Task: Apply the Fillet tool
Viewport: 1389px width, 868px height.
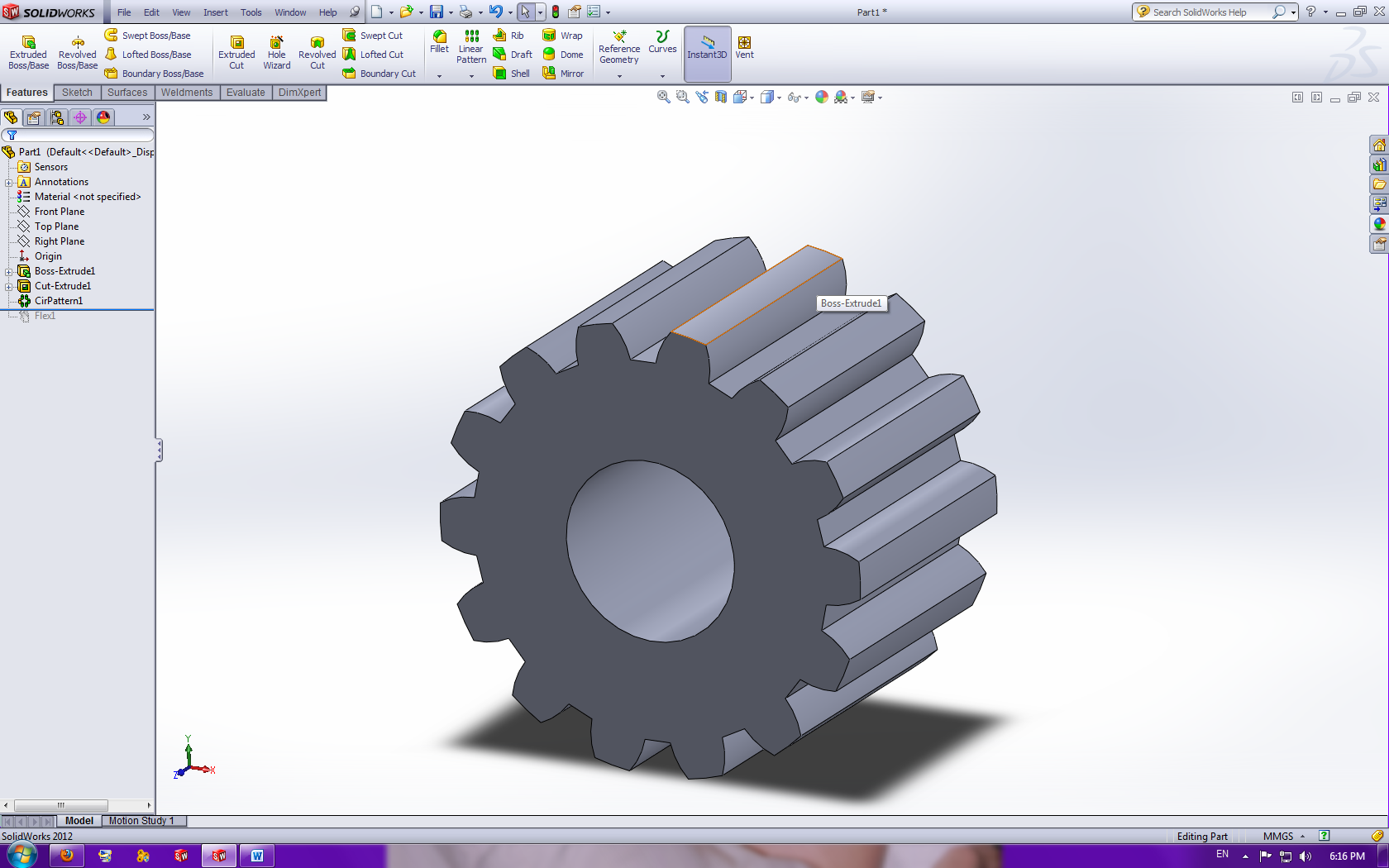Action: tap(440, 42)
